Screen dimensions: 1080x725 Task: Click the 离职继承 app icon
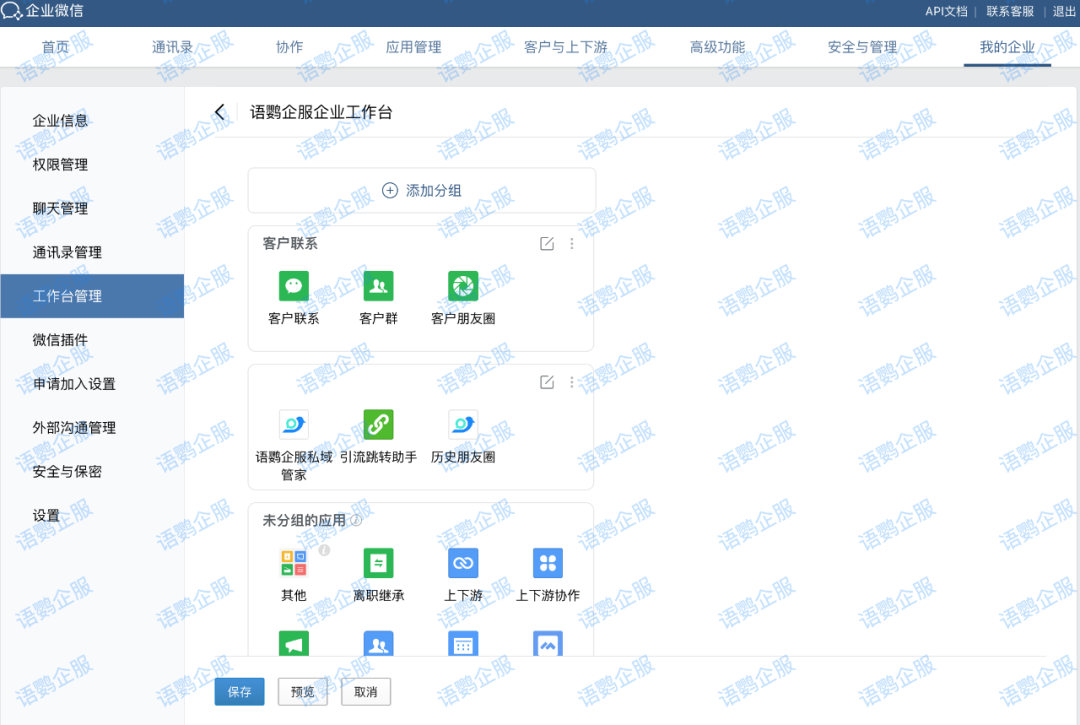378,563
